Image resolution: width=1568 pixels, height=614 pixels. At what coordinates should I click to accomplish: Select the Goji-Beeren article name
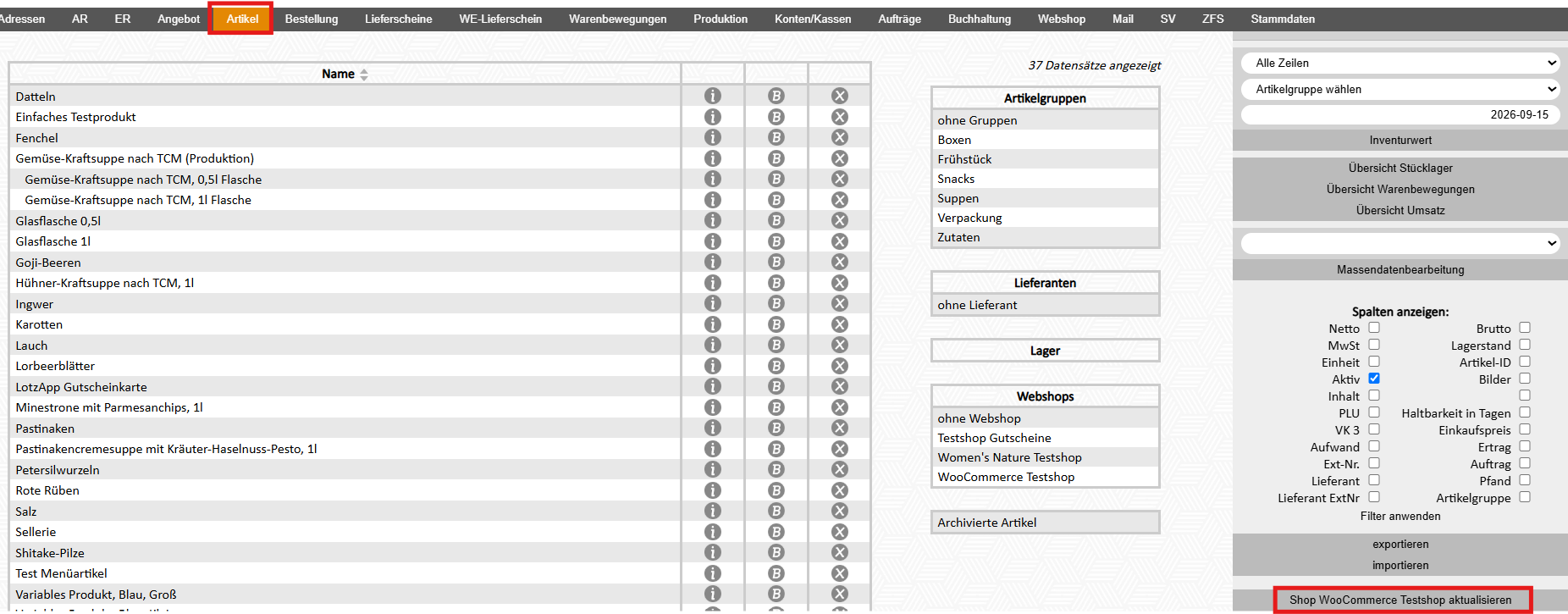(48, 263)
